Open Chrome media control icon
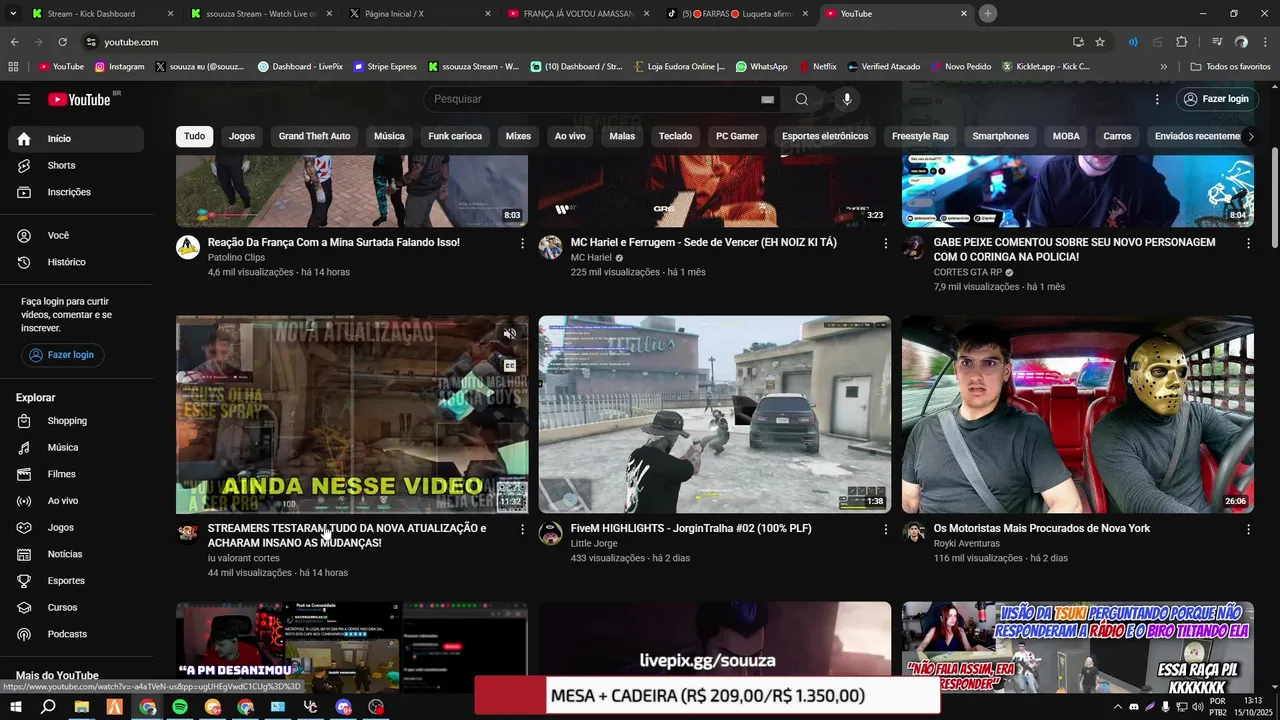 (x=1217, y=42)
